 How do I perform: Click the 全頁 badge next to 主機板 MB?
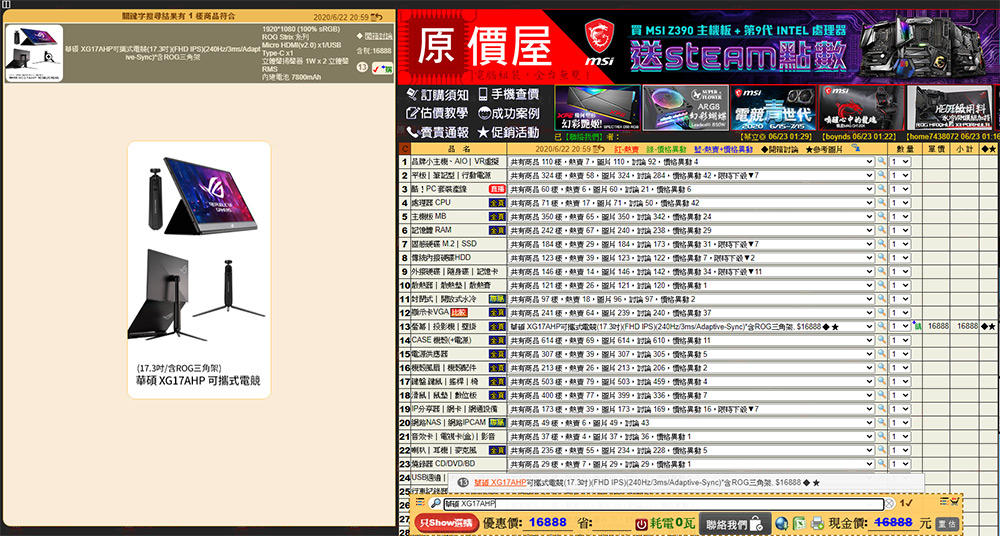coord(497,216)
